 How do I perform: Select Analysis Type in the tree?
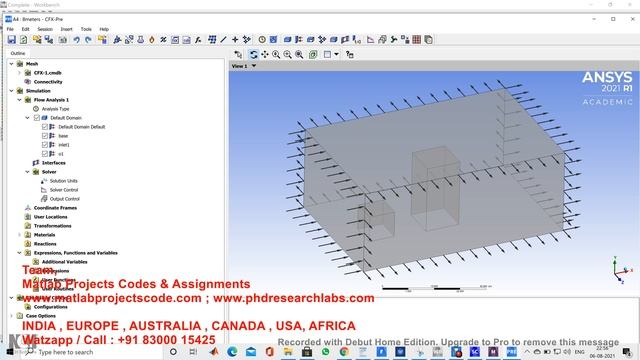click(56, 109)
